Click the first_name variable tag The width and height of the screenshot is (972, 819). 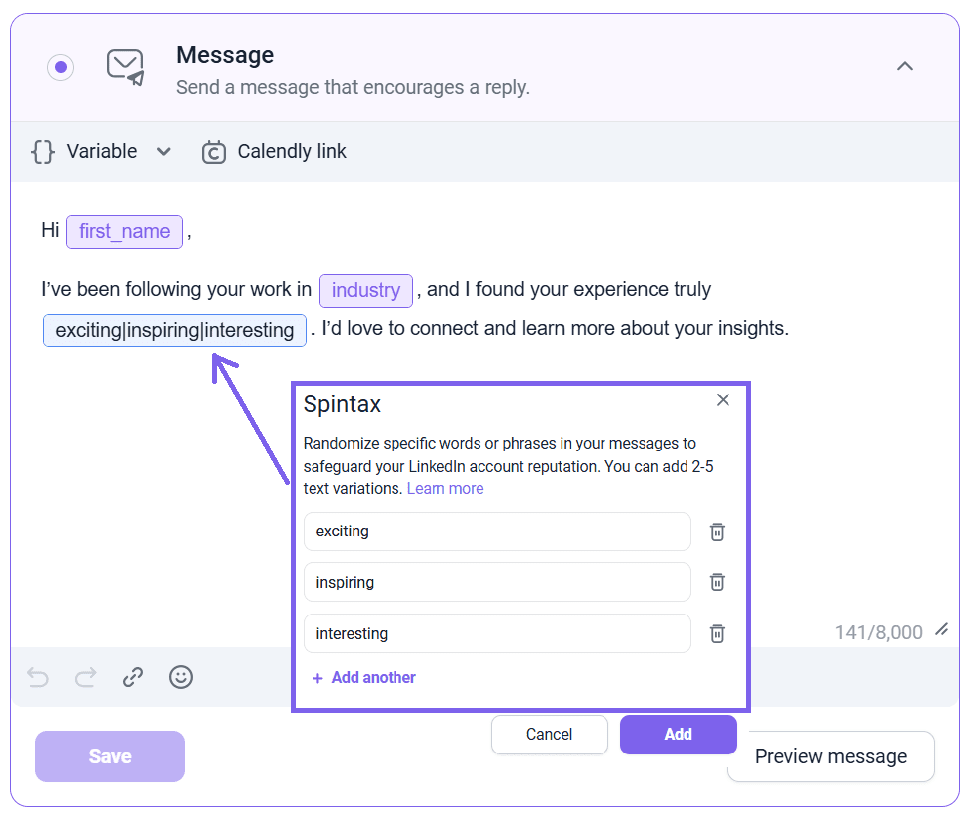point(124,232)
